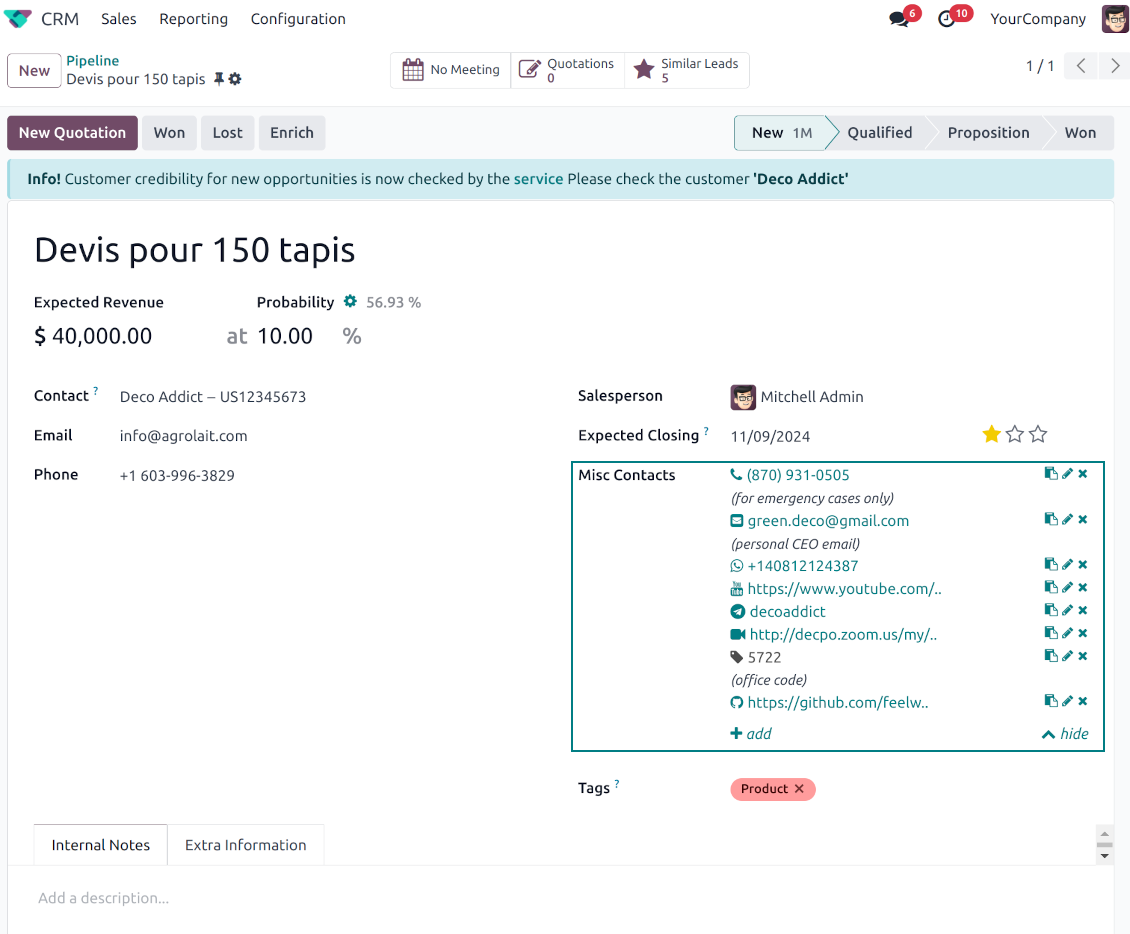Set priority to two stars
Image resolution: width=1130 pixels, height=934 pixels.
(1015, 434)
